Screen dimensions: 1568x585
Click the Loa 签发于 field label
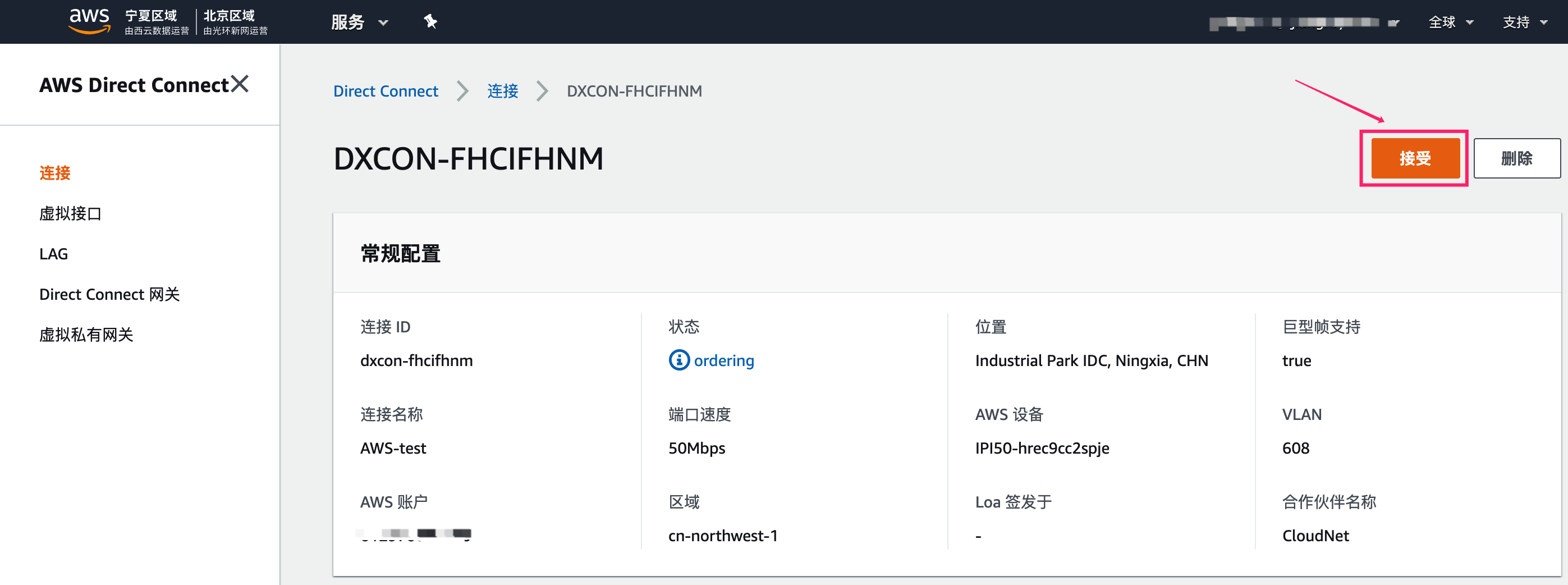click(x=1013, y=502)
